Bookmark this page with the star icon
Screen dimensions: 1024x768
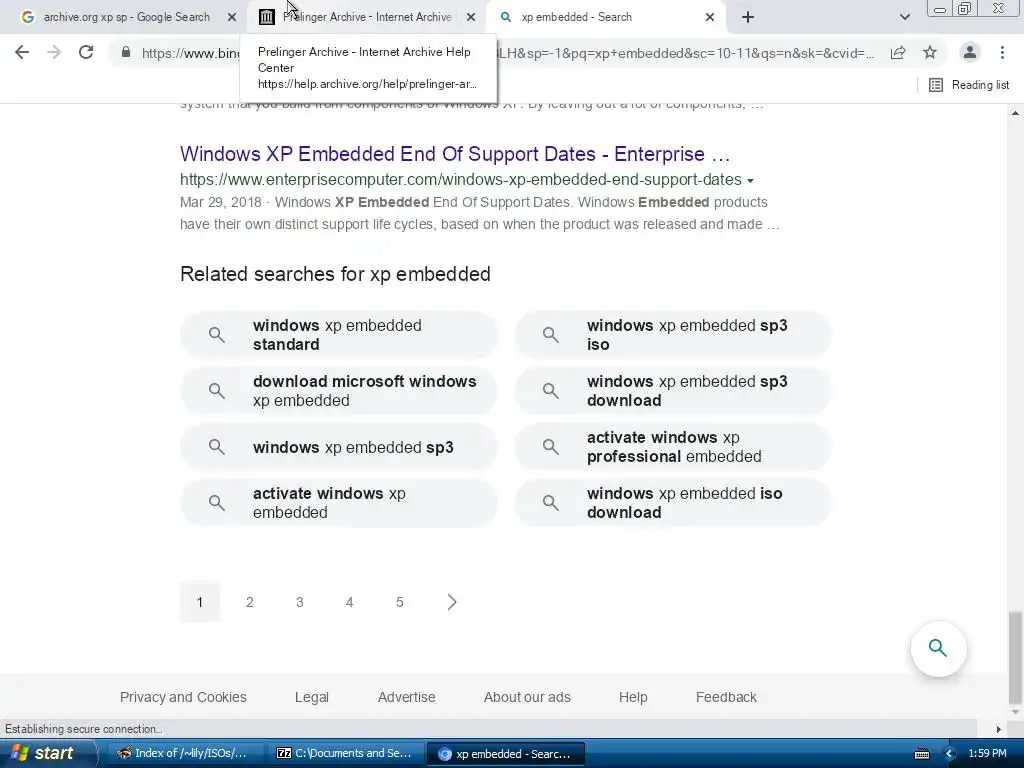click(930, 53)
